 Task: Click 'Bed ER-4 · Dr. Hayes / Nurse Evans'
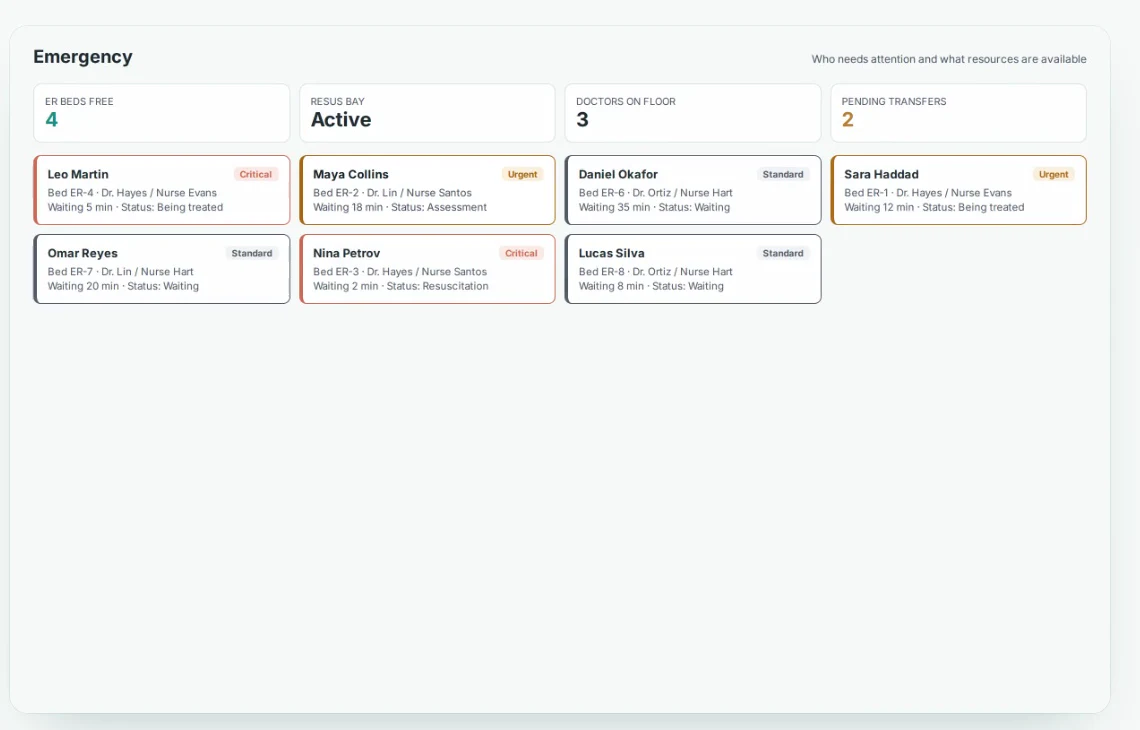pyautogui.click(x=132, y=193)
